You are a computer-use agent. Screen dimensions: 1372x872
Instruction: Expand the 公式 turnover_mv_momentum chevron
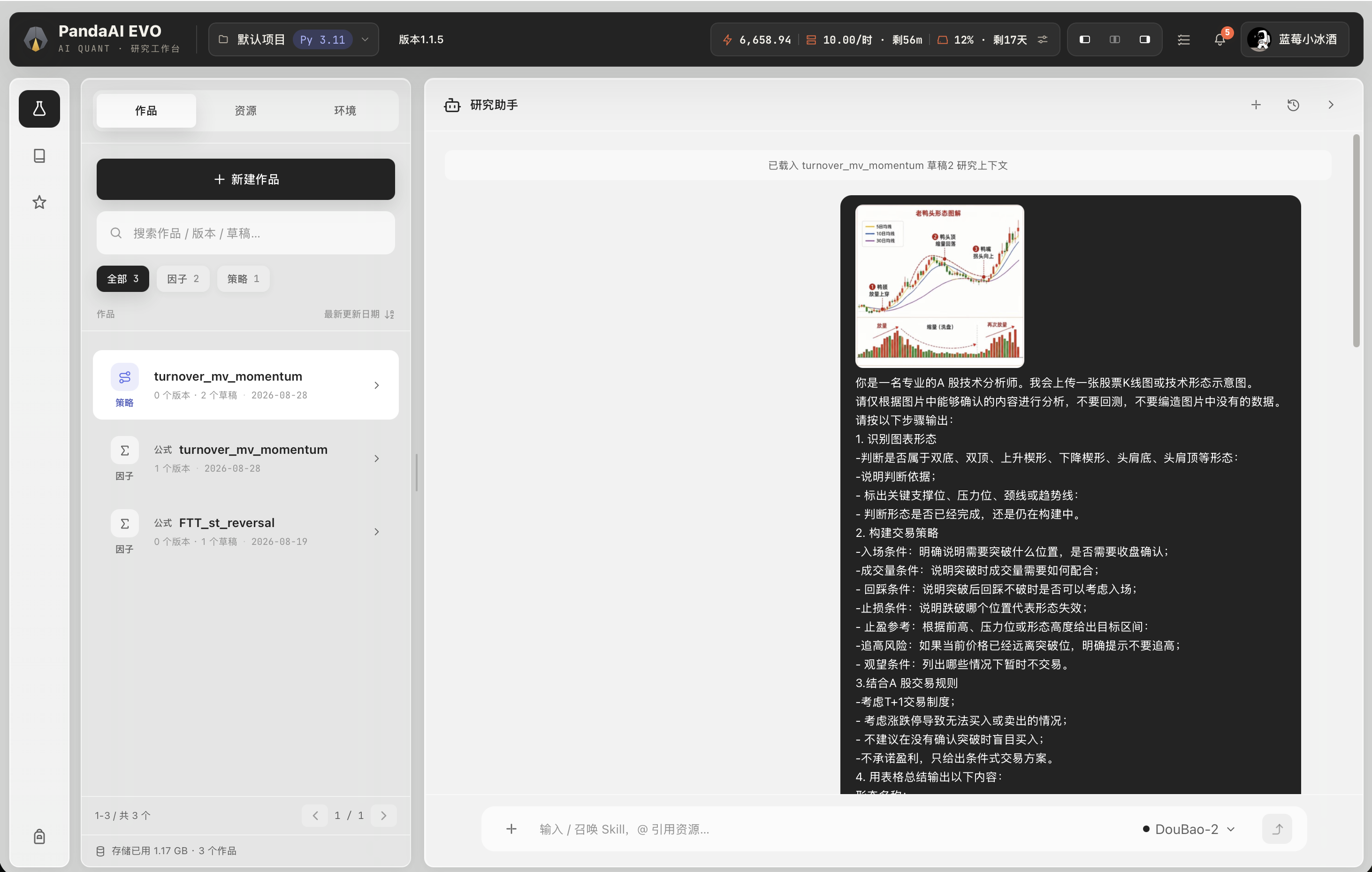[x=377, y=459]
